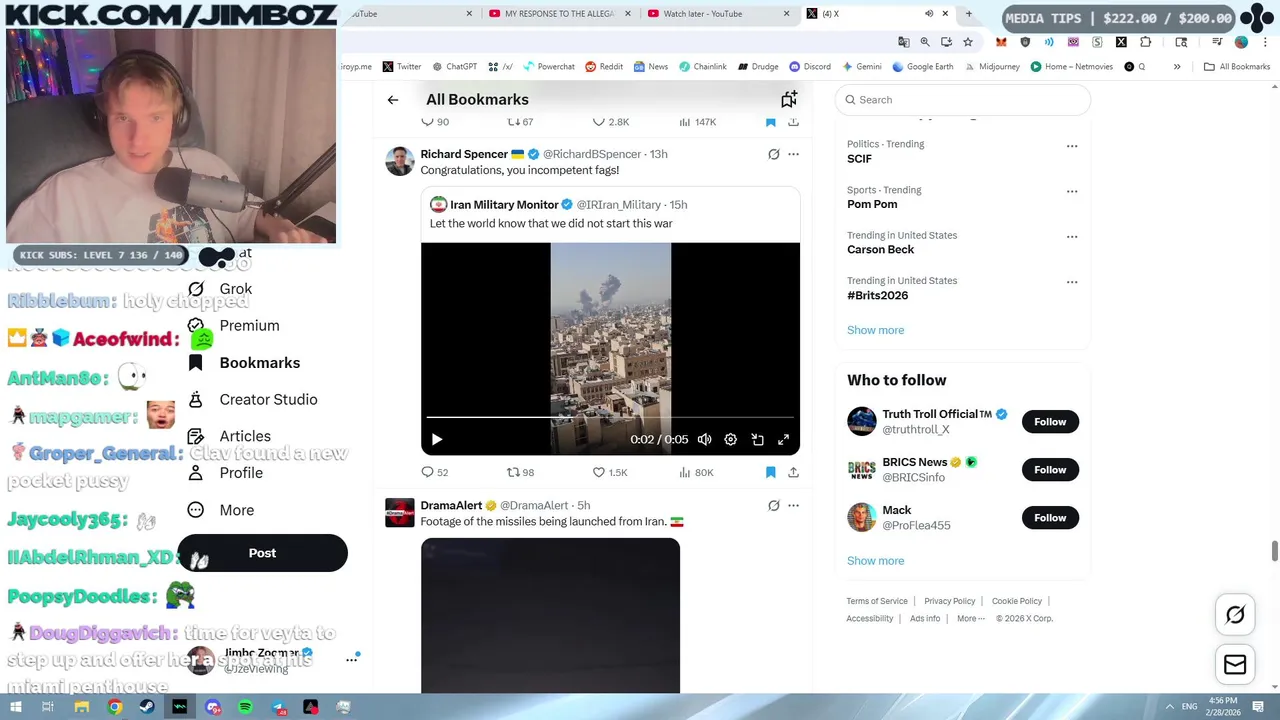Open File Explorer from taskbar

pyautogui.click(x=82, y=707)
